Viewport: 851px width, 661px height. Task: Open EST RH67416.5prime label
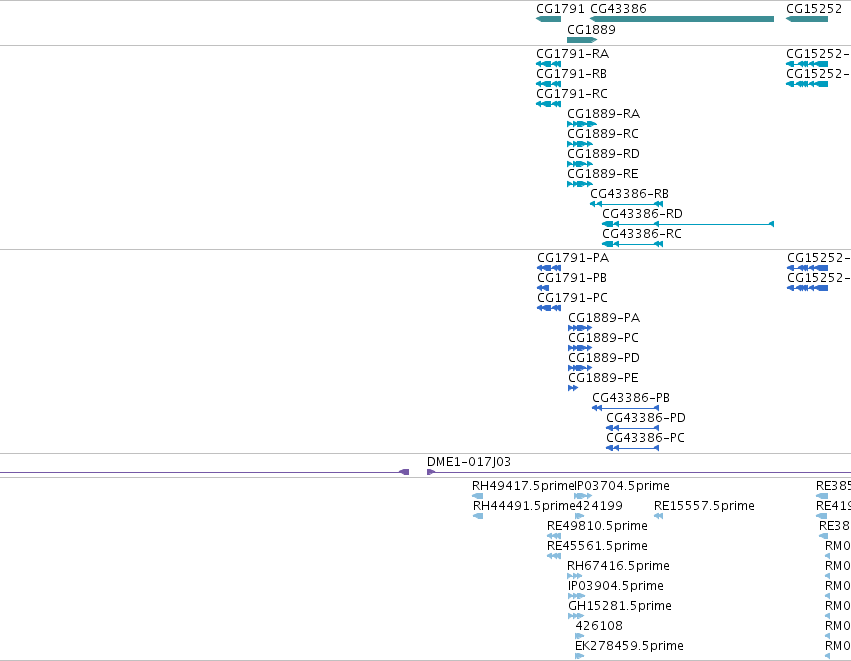618,566
